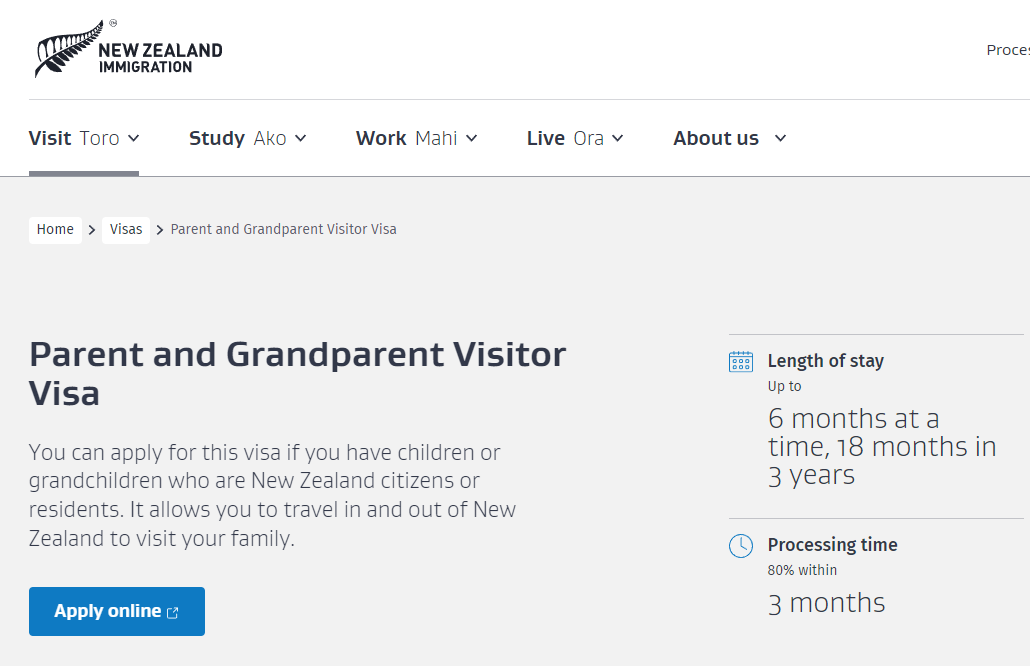Image resolution: width=1030 pixels, height=666 pixels.
Task: Expand the Study Ako menu chevron
Action: tap(301, 138)
